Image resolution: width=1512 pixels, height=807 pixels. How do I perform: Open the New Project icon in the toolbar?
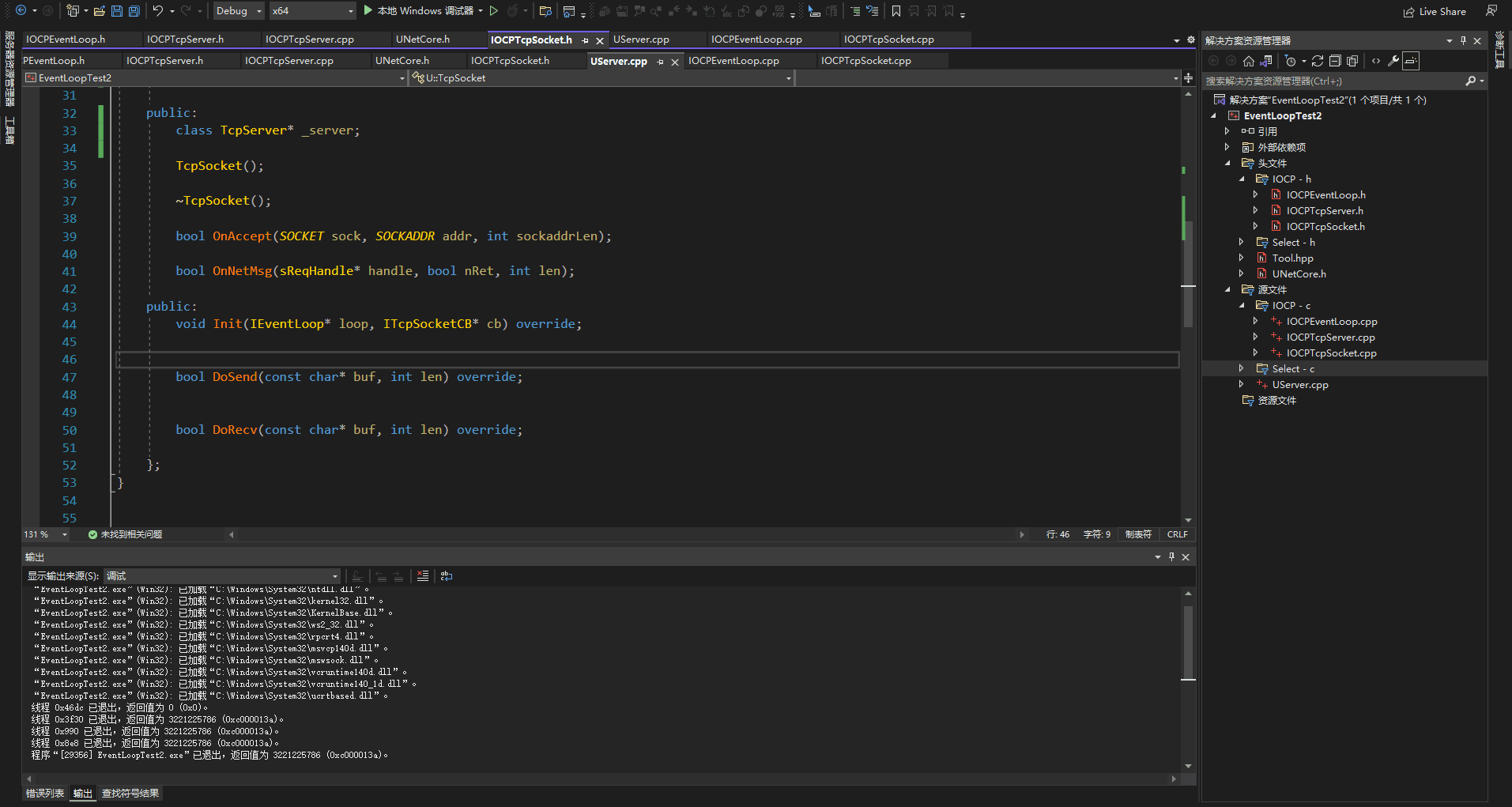(x=74, y=11)
